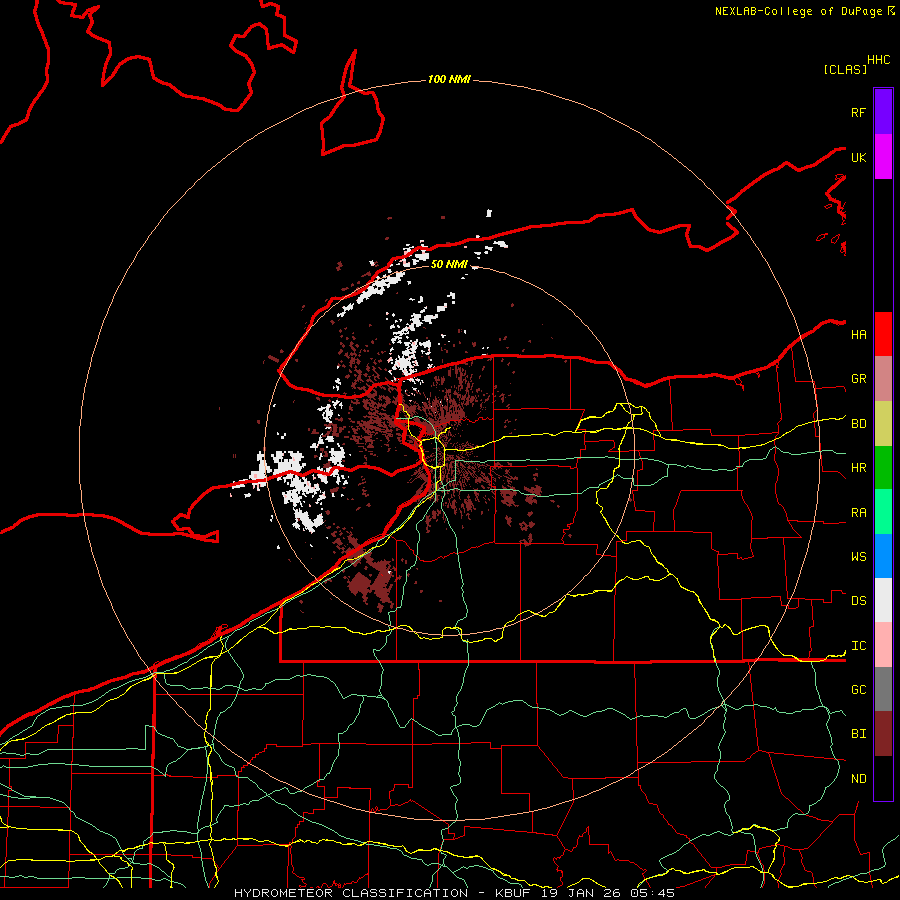
Task: Click the GR salmon legend swatch
Action: (883, 379)
